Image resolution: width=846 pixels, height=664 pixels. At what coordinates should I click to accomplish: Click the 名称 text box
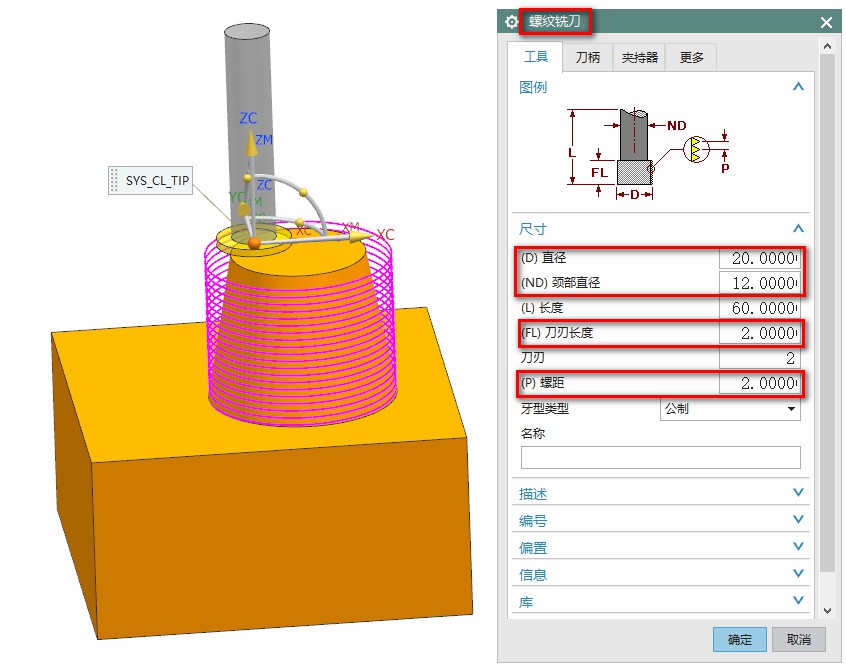[660, 458]
